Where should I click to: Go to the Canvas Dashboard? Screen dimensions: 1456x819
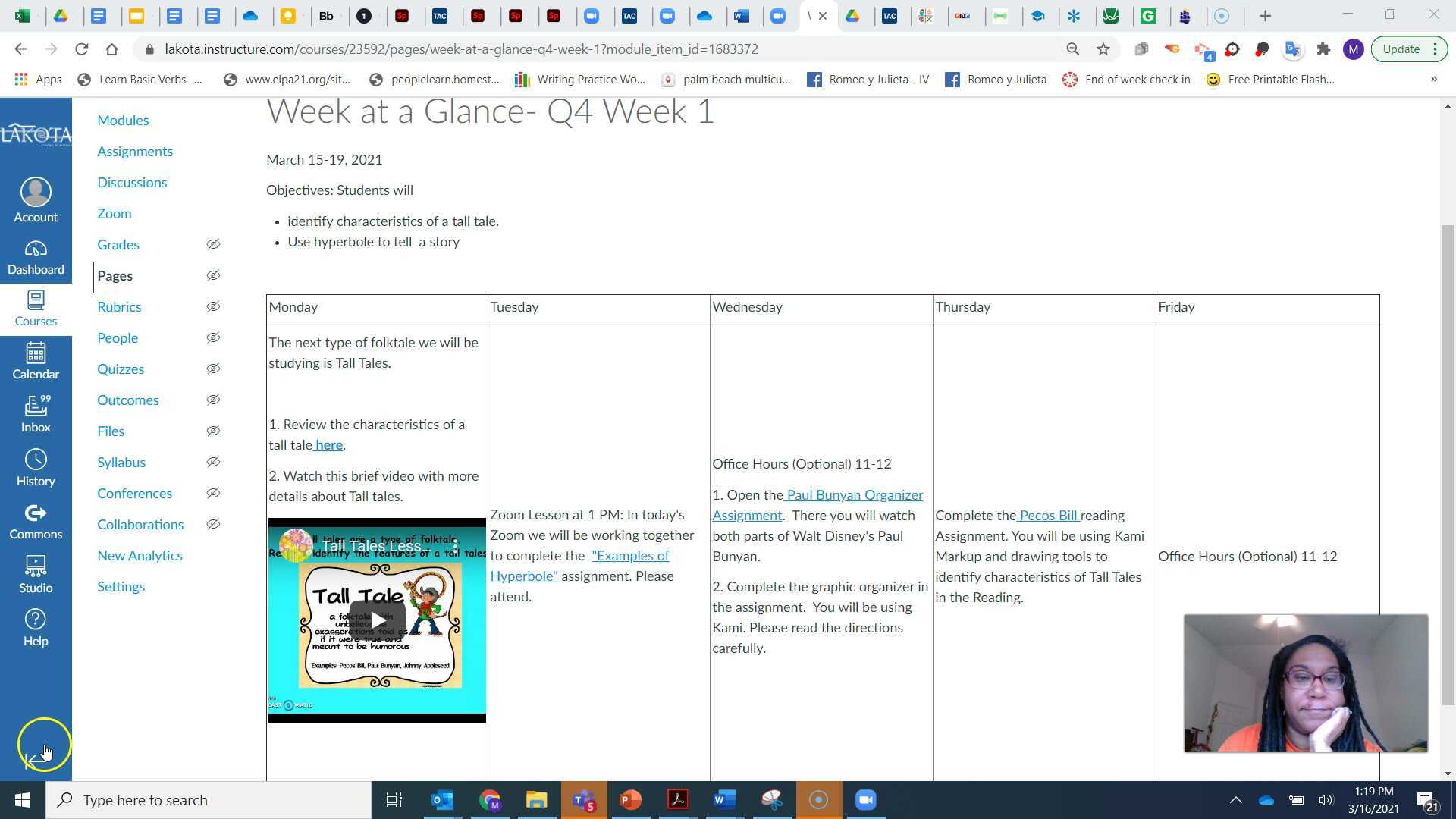(36, 256)
